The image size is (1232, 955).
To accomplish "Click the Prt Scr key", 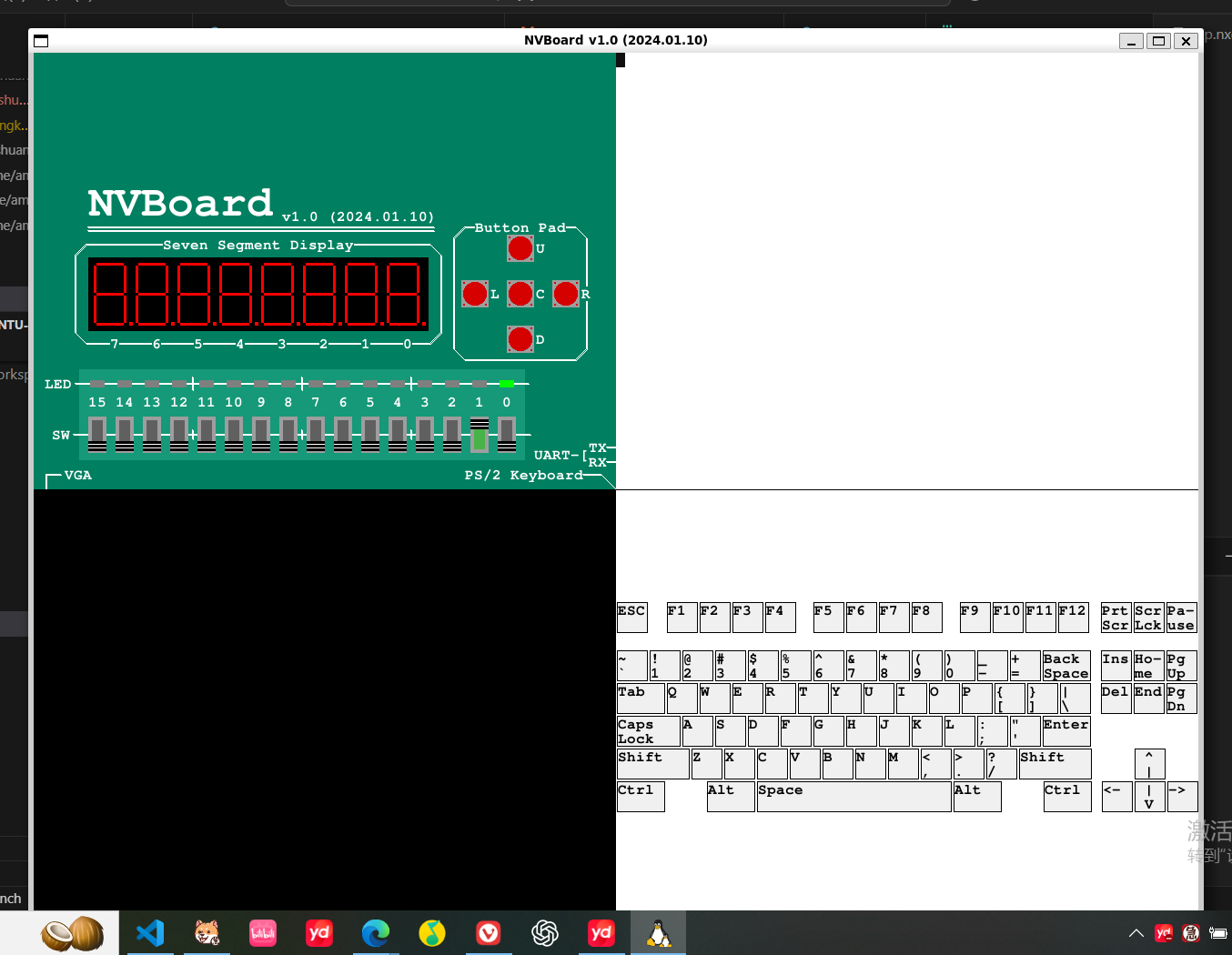I will (1116, 618).
